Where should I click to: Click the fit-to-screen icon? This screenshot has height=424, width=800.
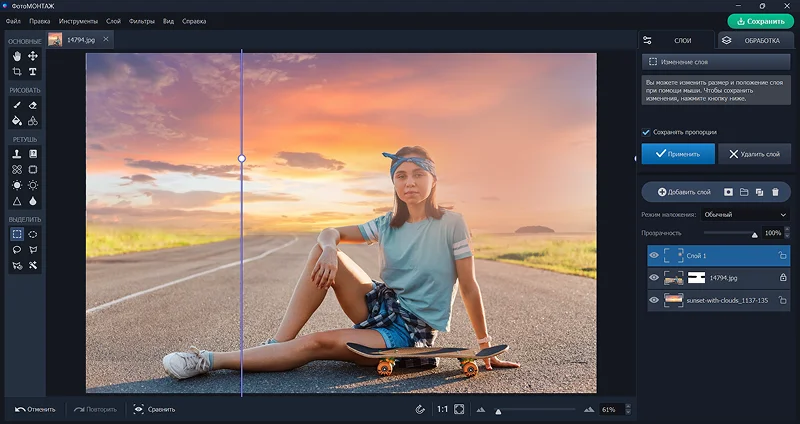459,409
